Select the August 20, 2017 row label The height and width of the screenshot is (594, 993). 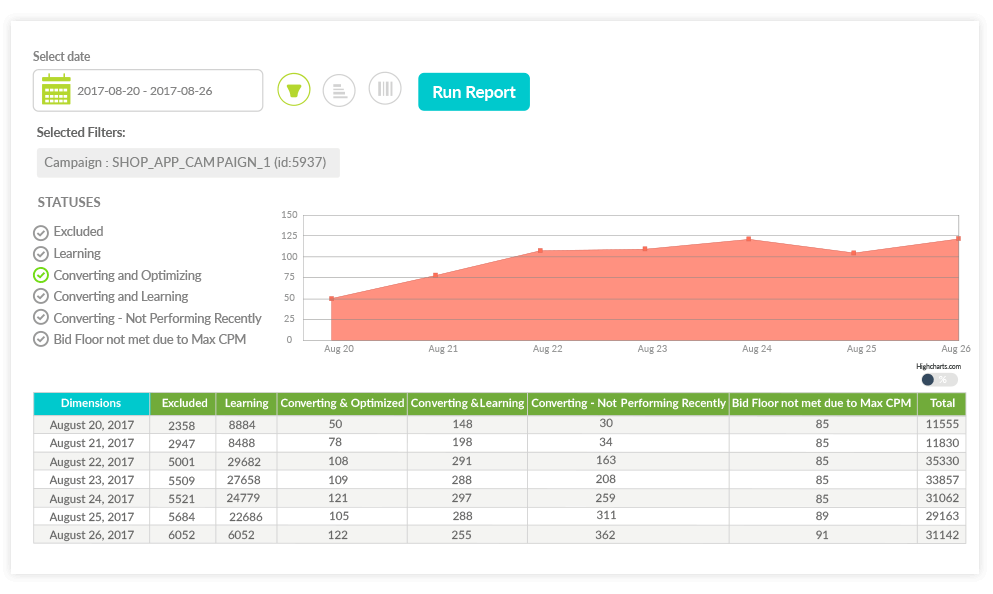pyautogui.click(x=92, y=425)
